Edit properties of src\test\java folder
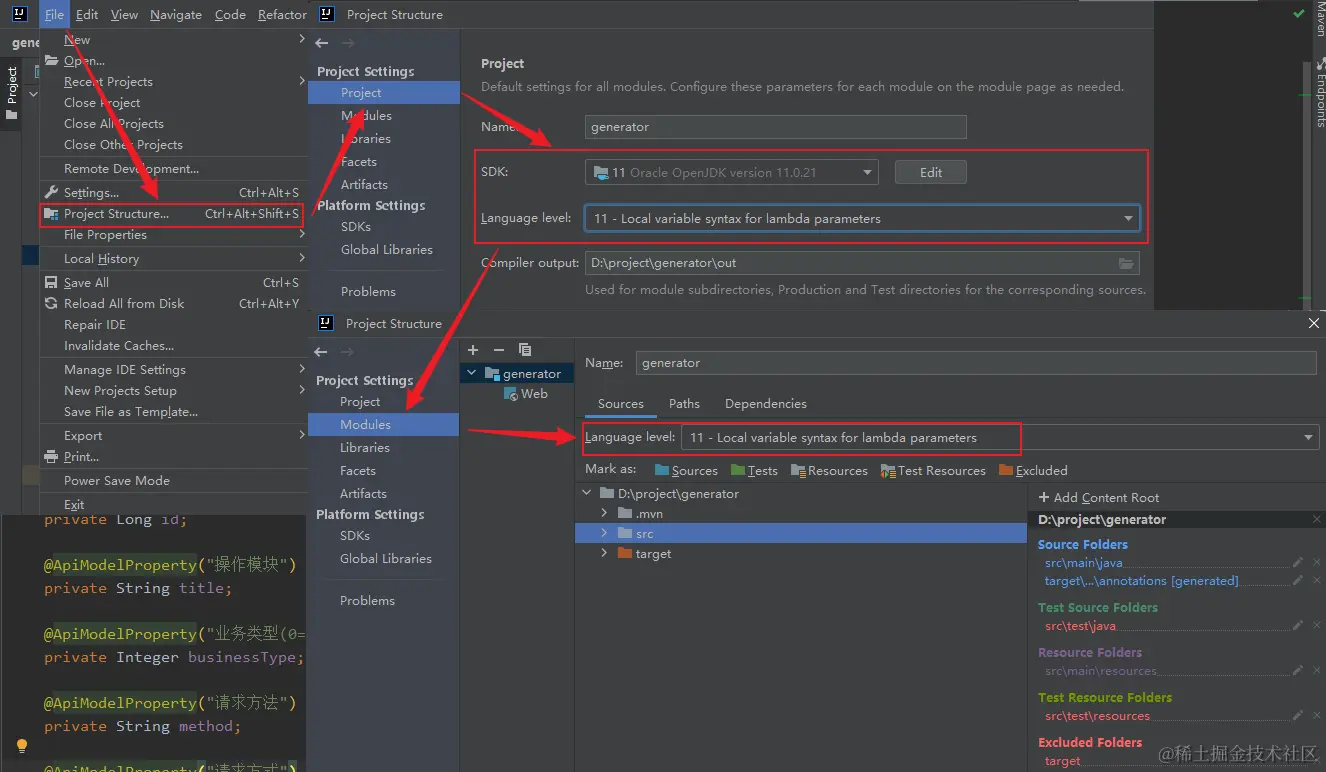 pos(1298,626)
